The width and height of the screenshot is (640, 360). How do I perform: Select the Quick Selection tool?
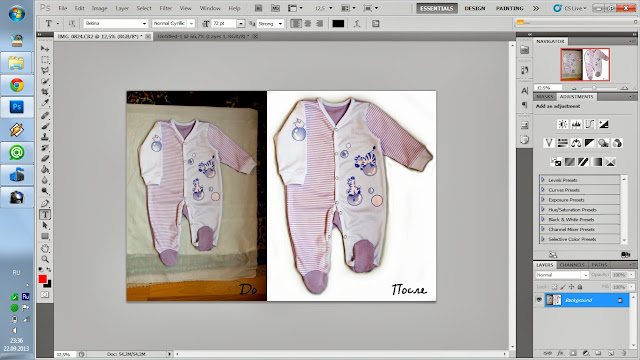pyautogui.click(x=45, y=81)
